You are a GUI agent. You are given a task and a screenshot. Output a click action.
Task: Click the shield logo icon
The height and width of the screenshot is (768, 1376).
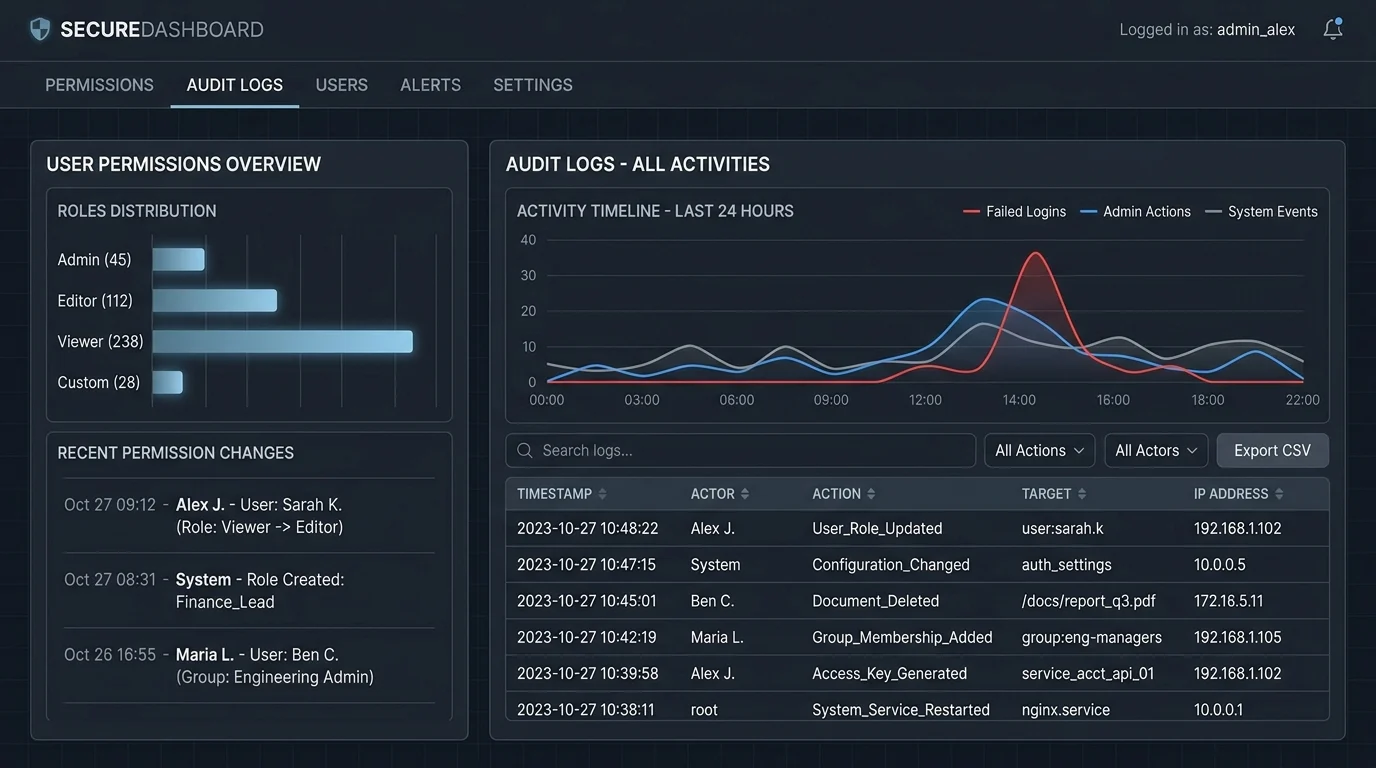click(x=40, y=29)
